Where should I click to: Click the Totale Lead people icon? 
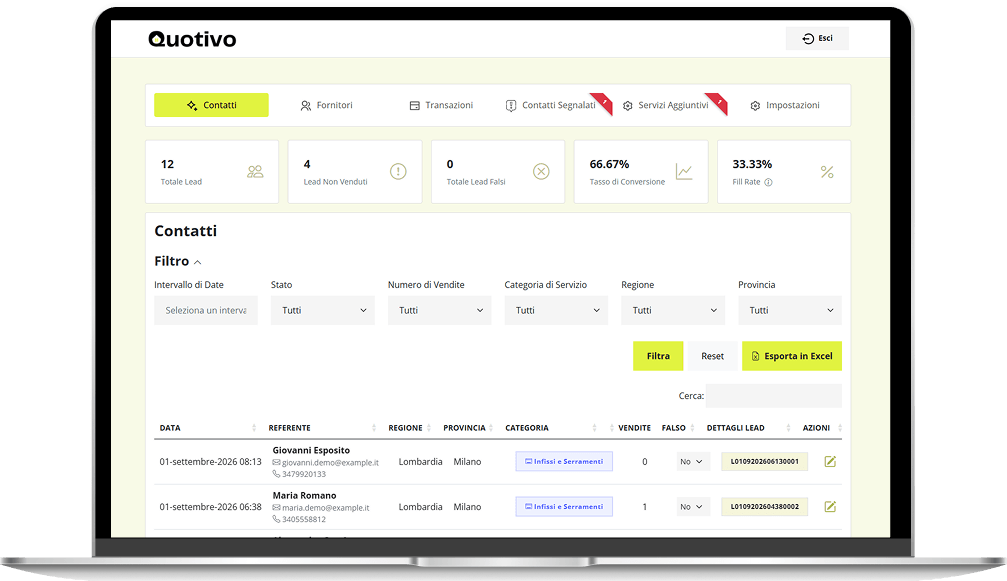[255, 171]
